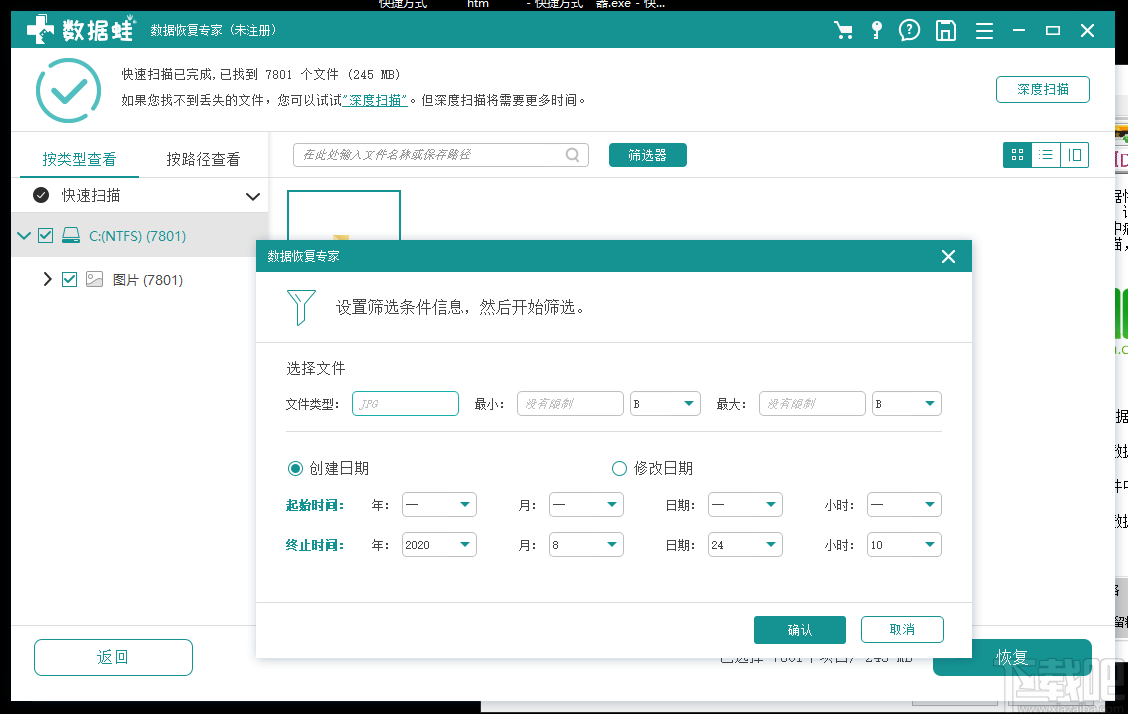Viewport: 1128px width, 714px height.
Task: Open the minimum size unit dropdown
Action: (665, 404)
